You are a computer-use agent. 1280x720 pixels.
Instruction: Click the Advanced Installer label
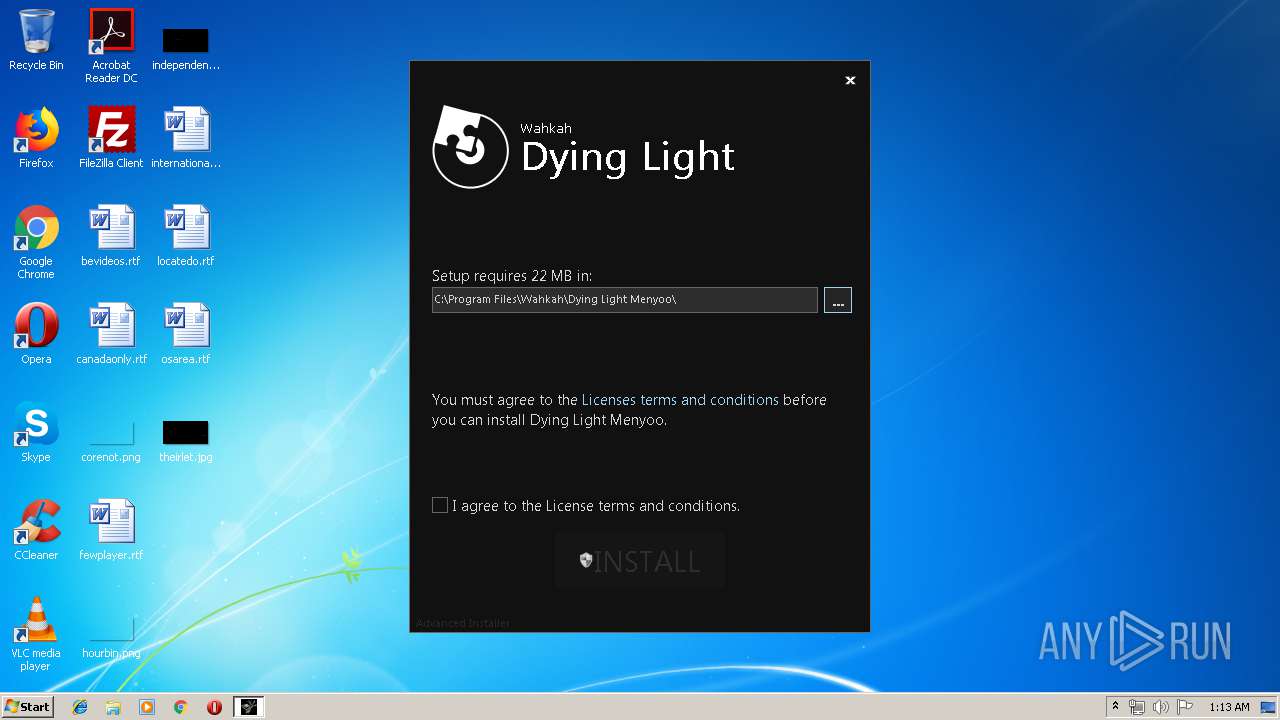tap(463, 623)
